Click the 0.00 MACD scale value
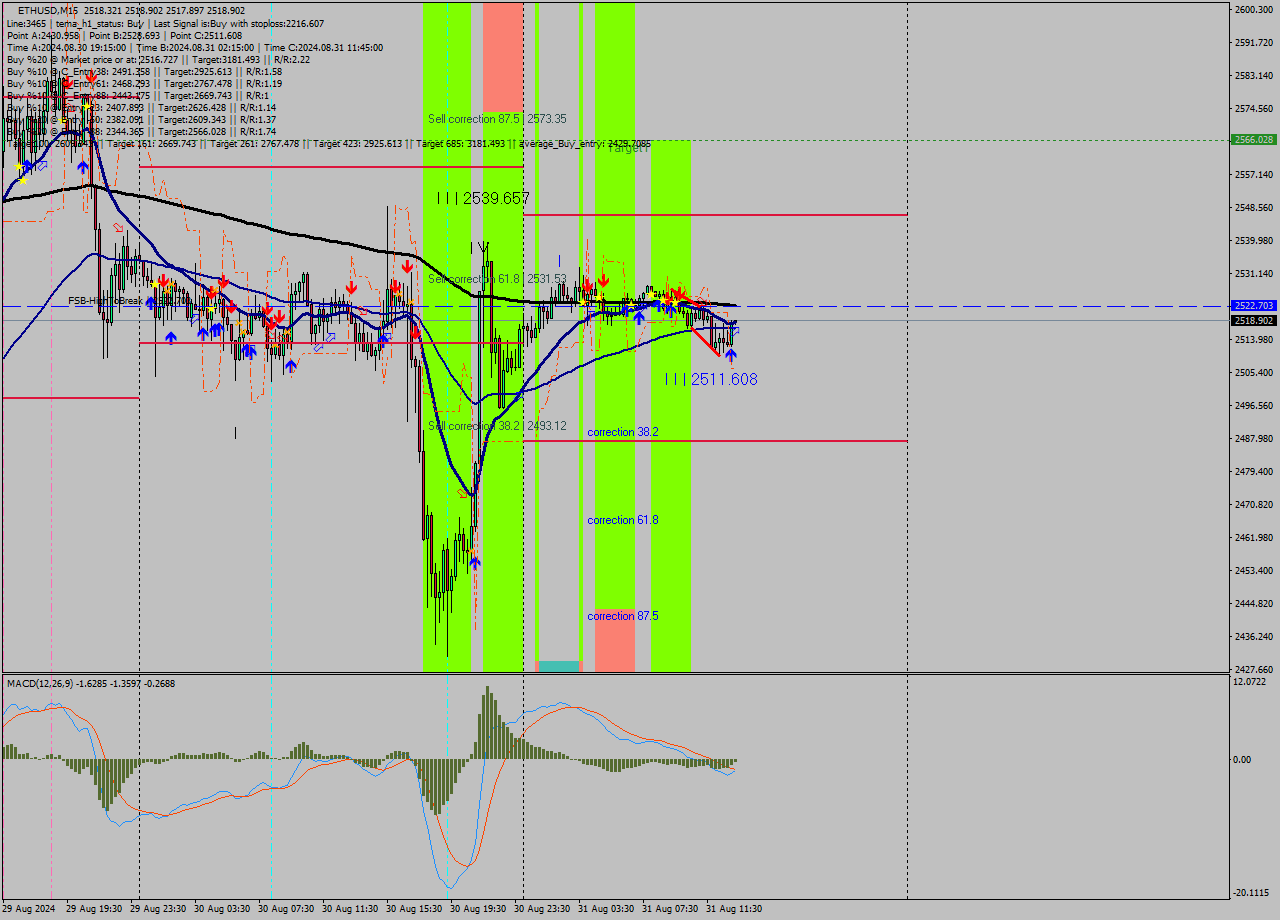Viewport: 1280px width, 920px height. coord(1242,759)
